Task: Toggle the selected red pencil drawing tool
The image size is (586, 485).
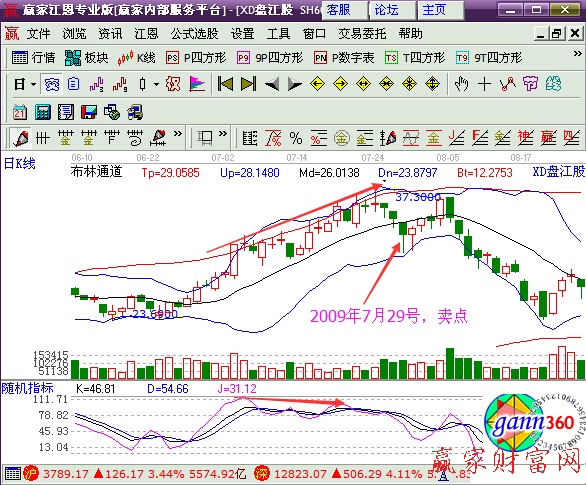Action: tap(21, 138)
